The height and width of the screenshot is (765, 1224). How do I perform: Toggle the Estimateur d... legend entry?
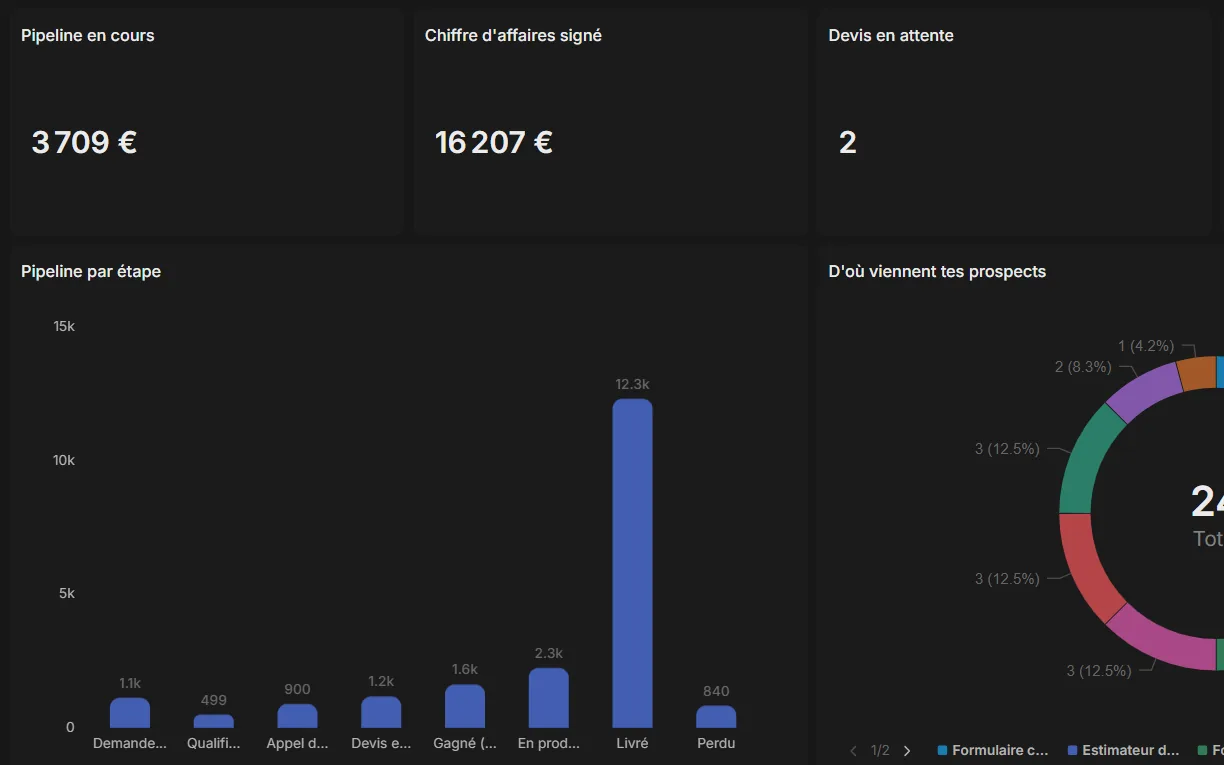pyautogui.click(x=1124, y=750)
